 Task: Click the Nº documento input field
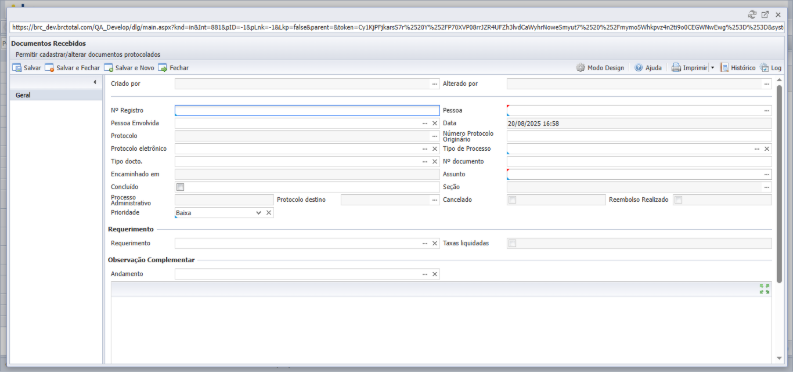click(x=639, y=162)
